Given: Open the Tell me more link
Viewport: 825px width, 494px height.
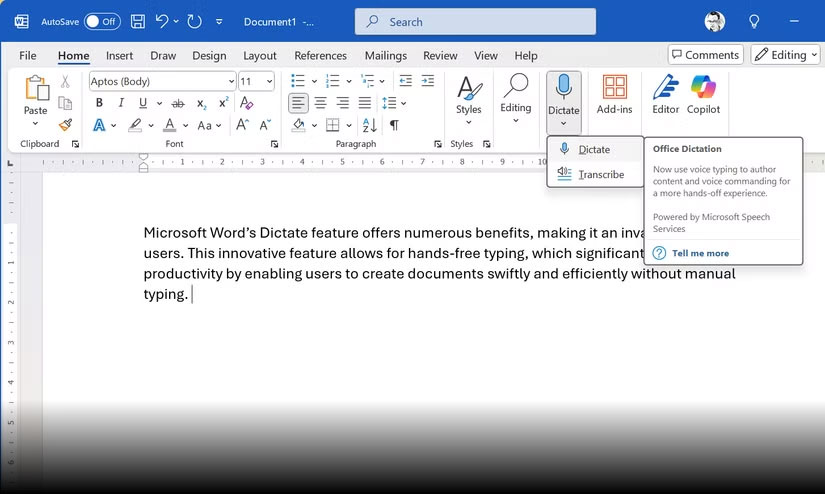Looking at the screenshot, I should click(x=700, y=253).
